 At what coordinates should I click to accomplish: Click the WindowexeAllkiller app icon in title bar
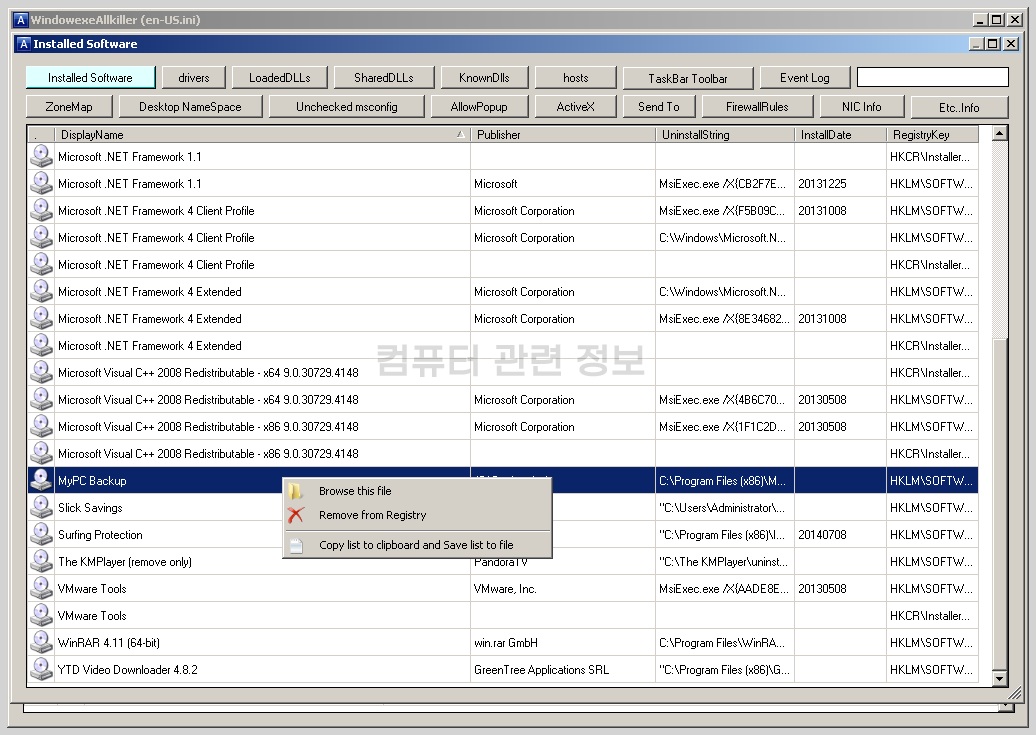coord(20,20)
